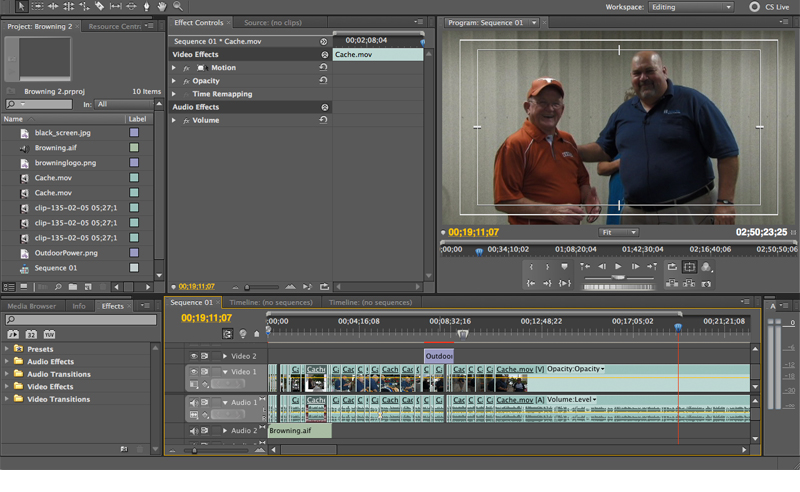Switch to Source (no clips) tab
The image size is (800, 492).
[272, 22]
